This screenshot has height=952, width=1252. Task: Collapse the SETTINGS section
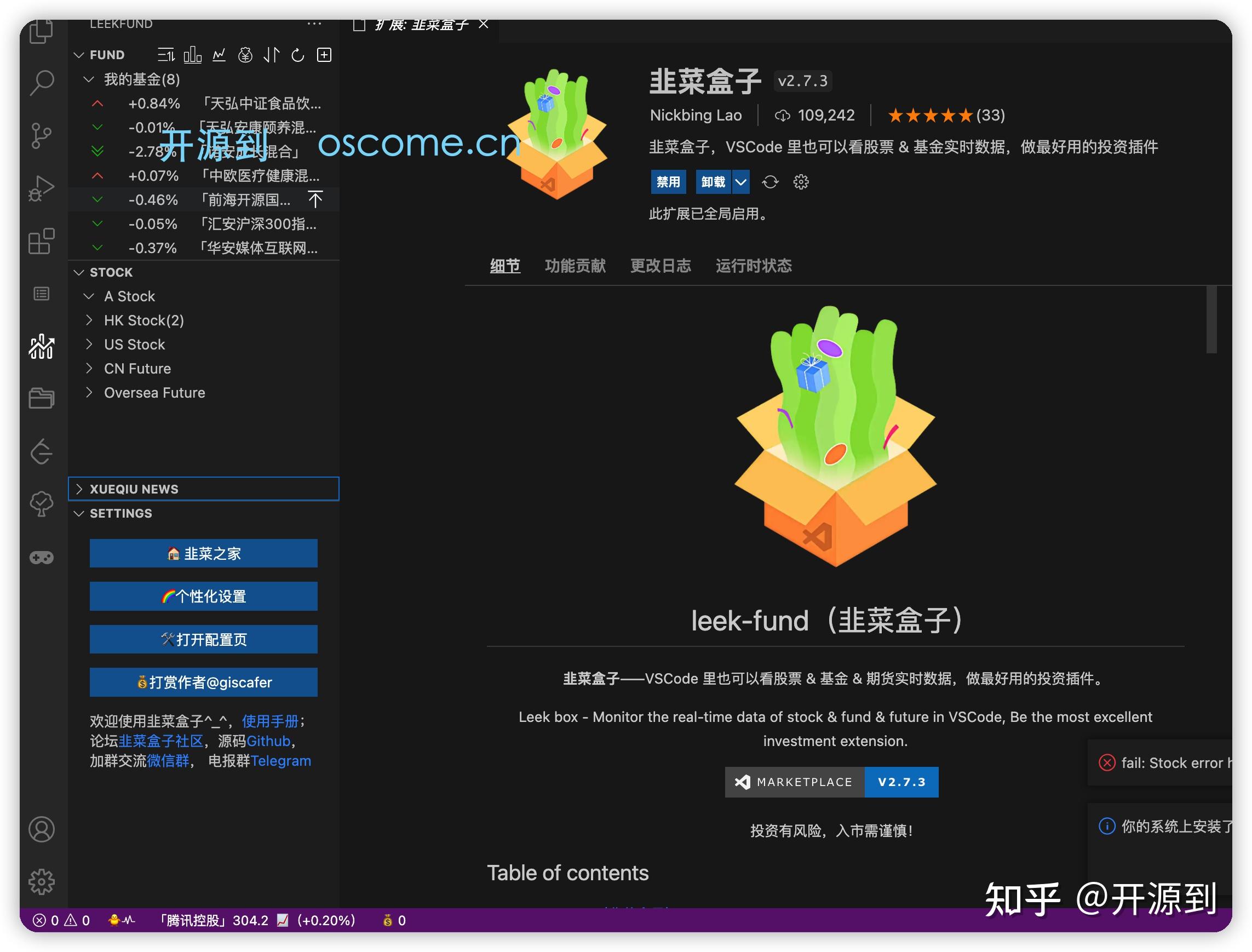pos(79,513)
